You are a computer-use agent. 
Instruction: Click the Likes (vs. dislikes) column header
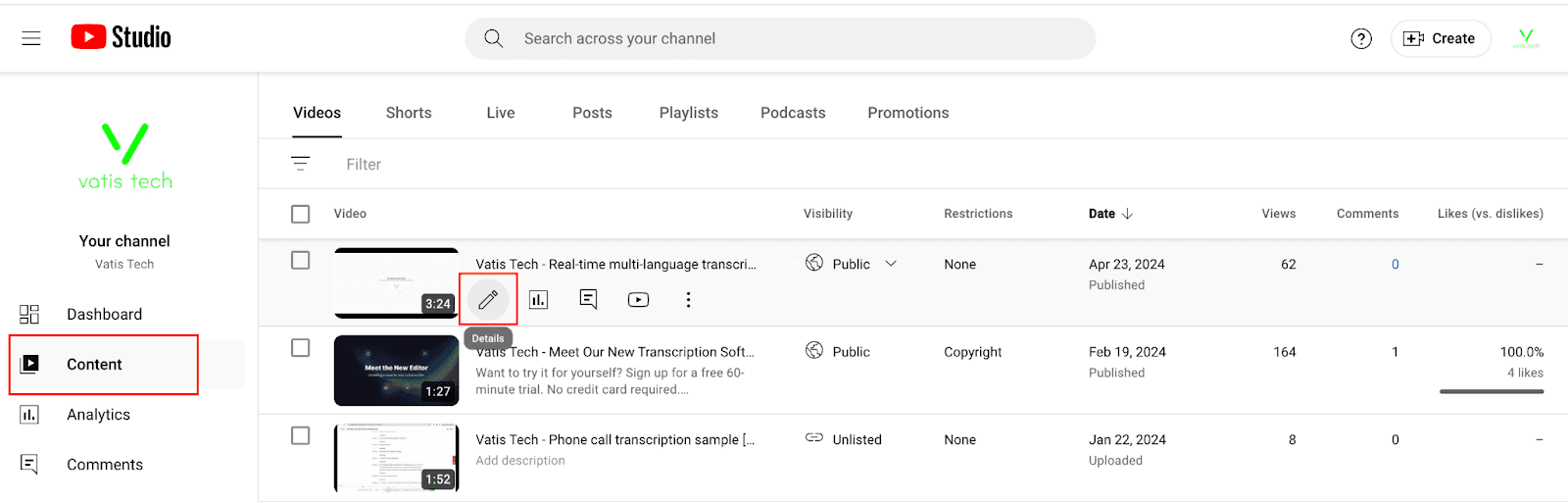tap(1491, 214)
